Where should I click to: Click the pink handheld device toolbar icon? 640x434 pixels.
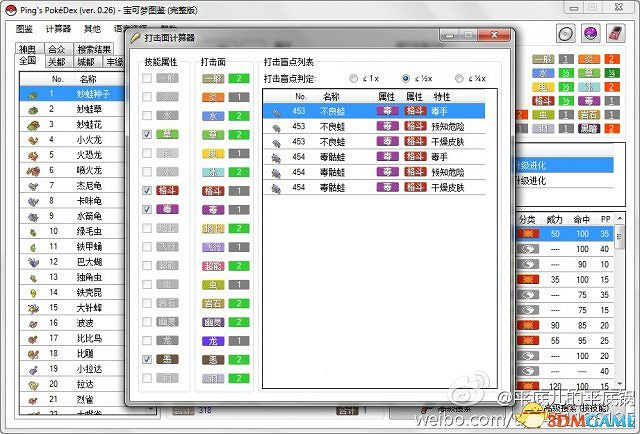point(616,33)
